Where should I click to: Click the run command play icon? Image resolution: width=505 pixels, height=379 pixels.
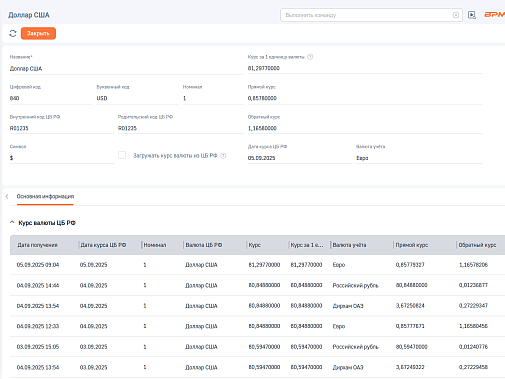pyautogui.click(x=471, y=15)
